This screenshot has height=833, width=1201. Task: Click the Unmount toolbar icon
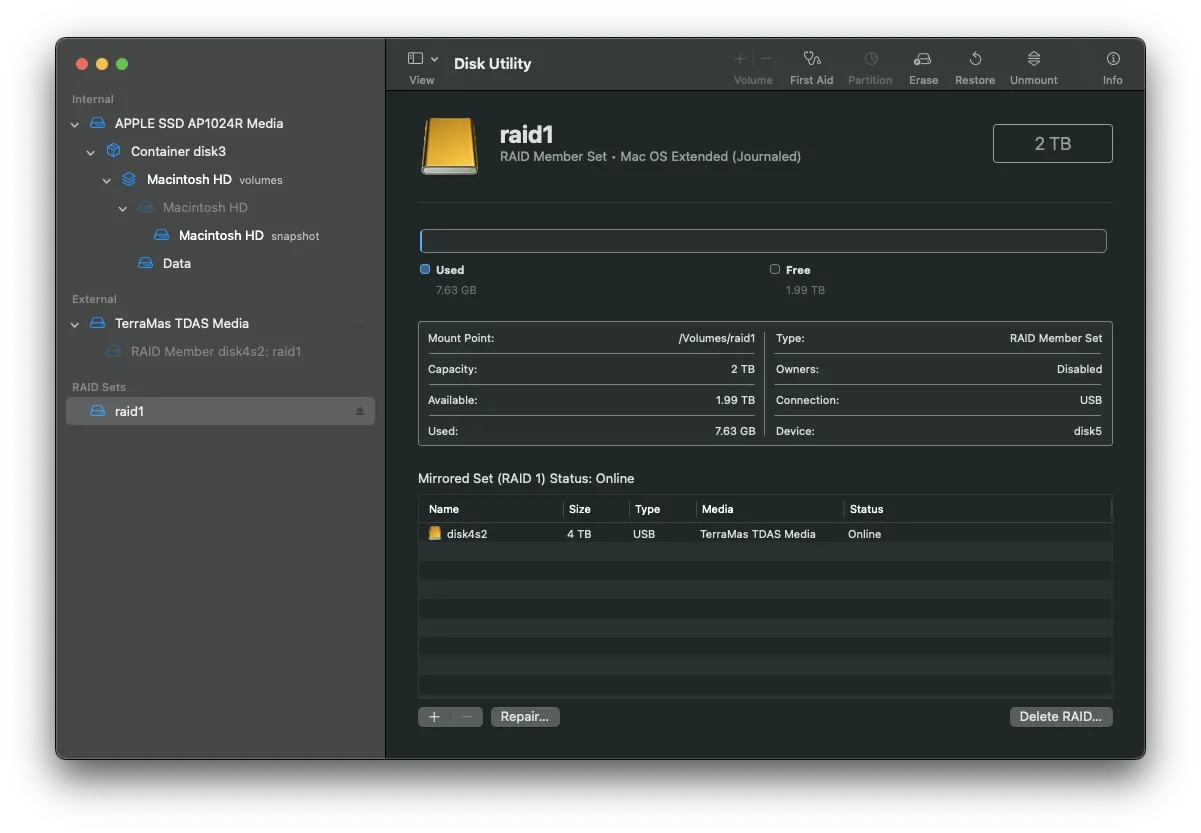tap(1034, 59)
